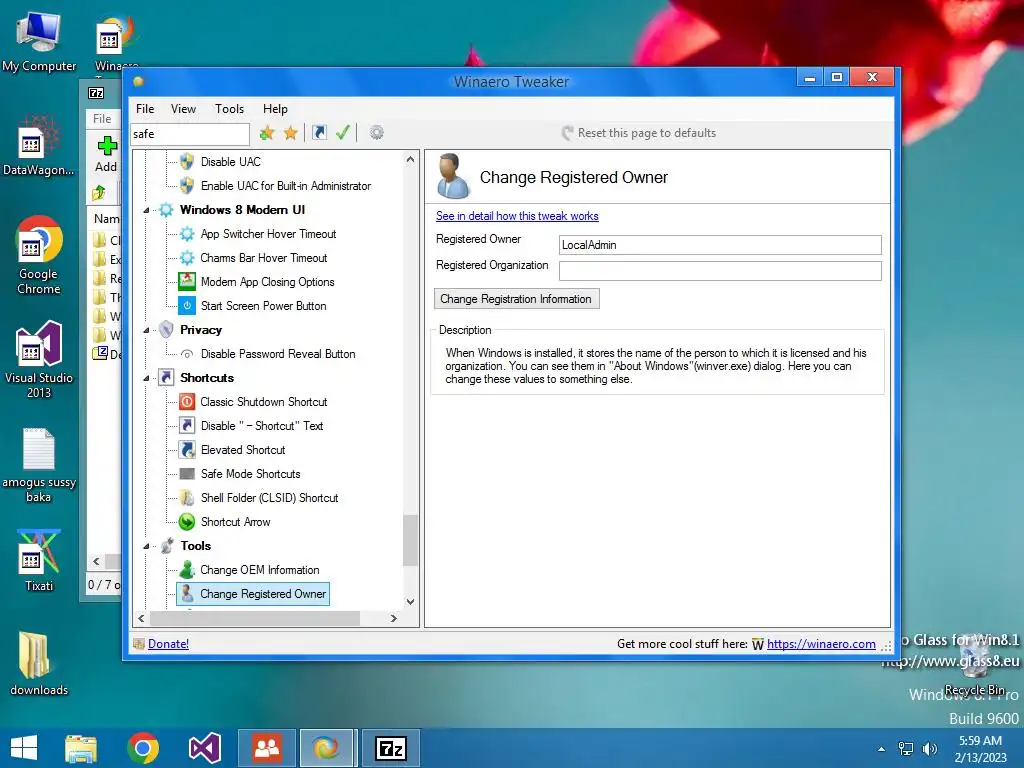The width and height of the screenshot is (1024, 768).
Task: Open the Help menu
Action: tap(275, 109)
